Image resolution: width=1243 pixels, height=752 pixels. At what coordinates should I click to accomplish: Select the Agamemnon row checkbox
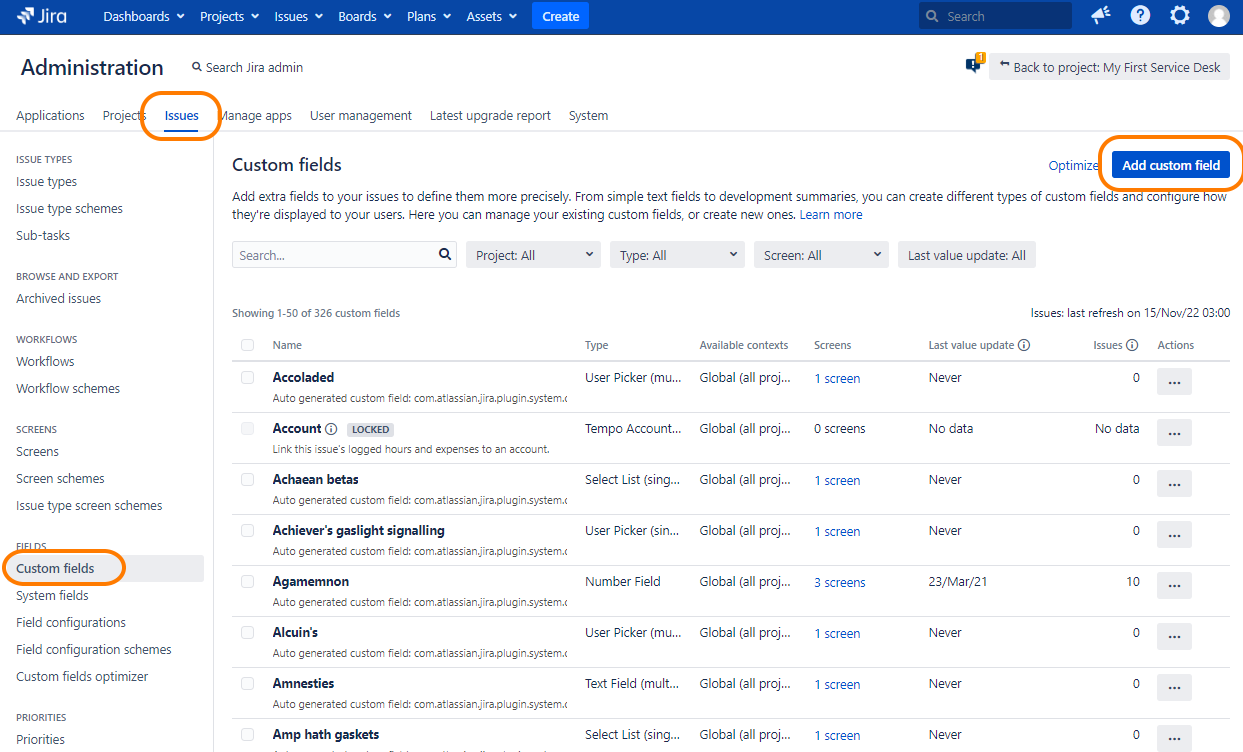point(247,582)
